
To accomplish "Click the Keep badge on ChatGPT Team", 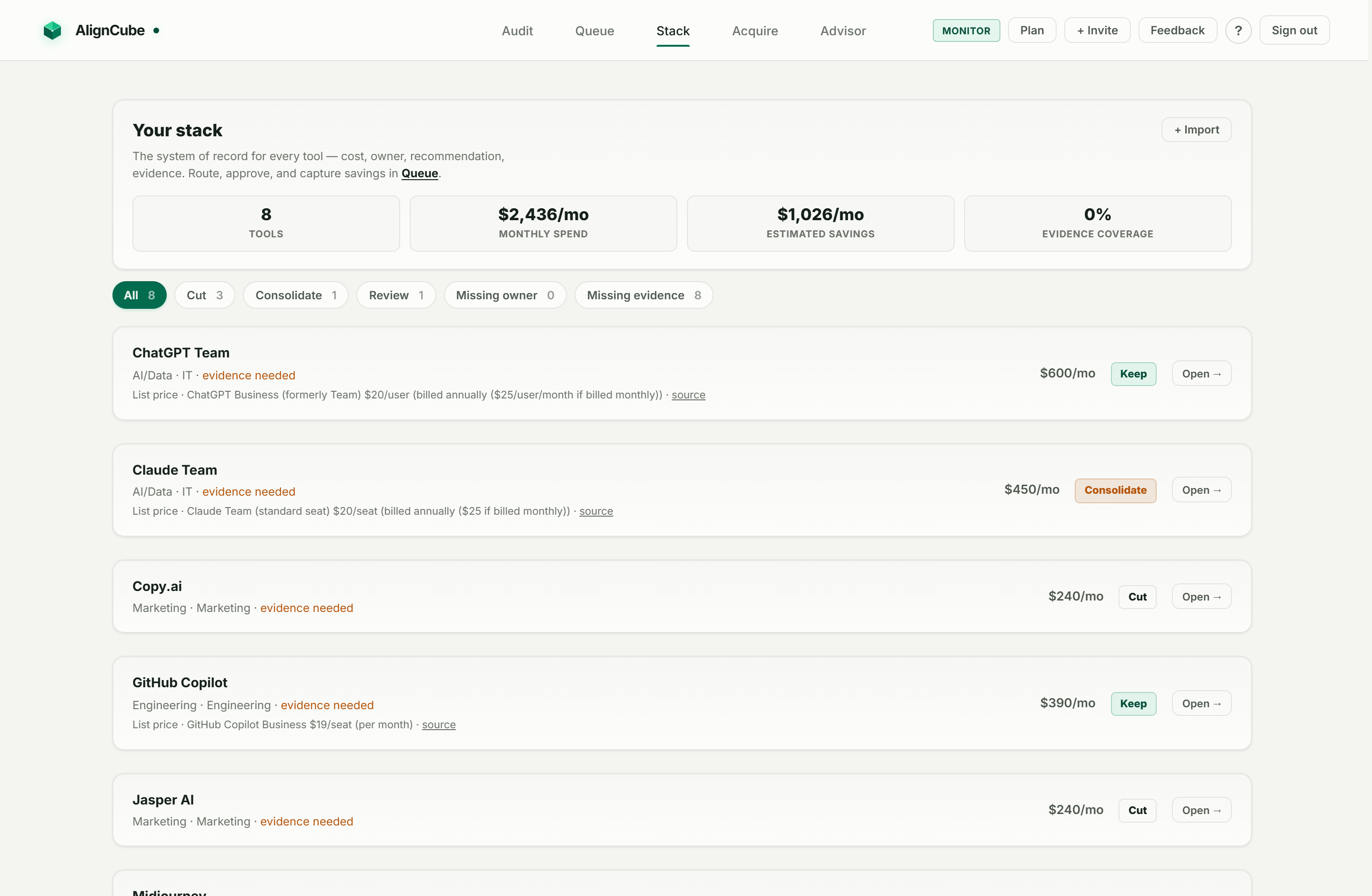I will tap(1133, 374).
